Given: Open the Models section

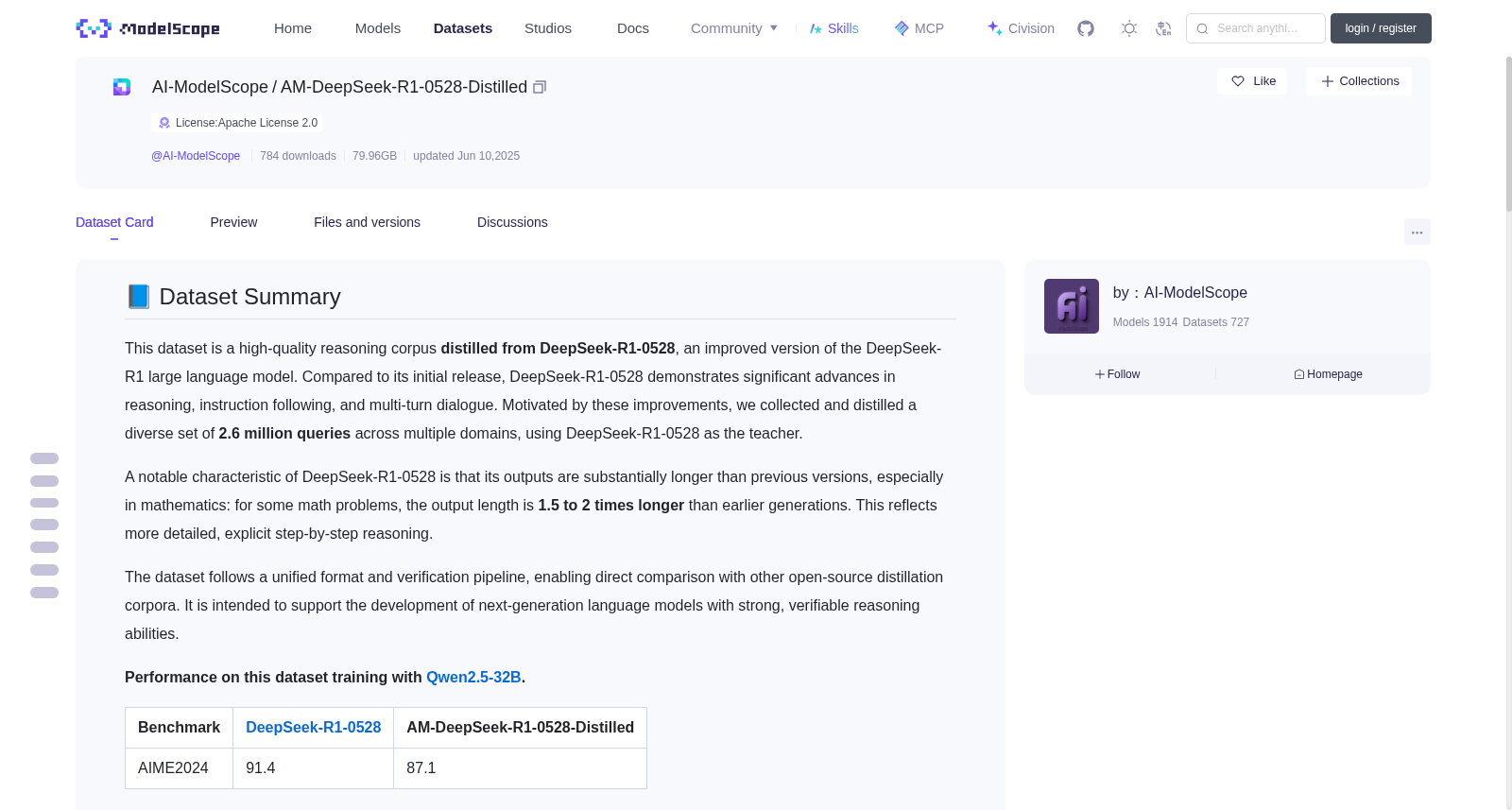Looking at the screenshot, I should point(378,28).
